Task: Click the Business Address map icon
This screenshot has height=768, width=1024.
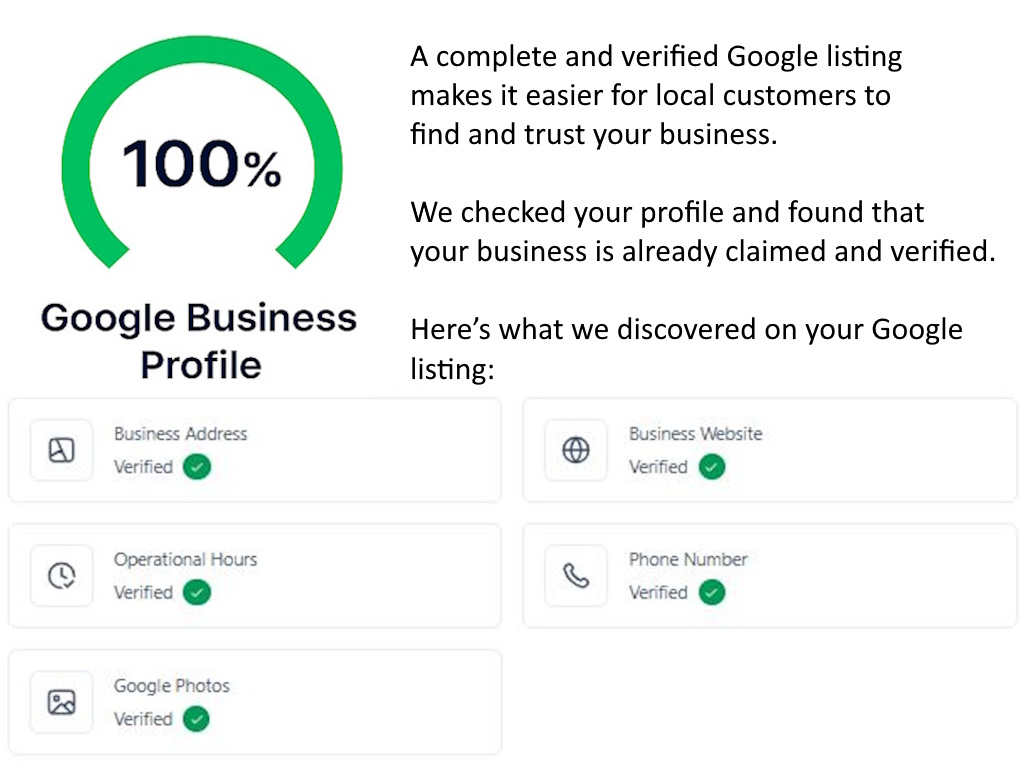Action: pos(62,450)
